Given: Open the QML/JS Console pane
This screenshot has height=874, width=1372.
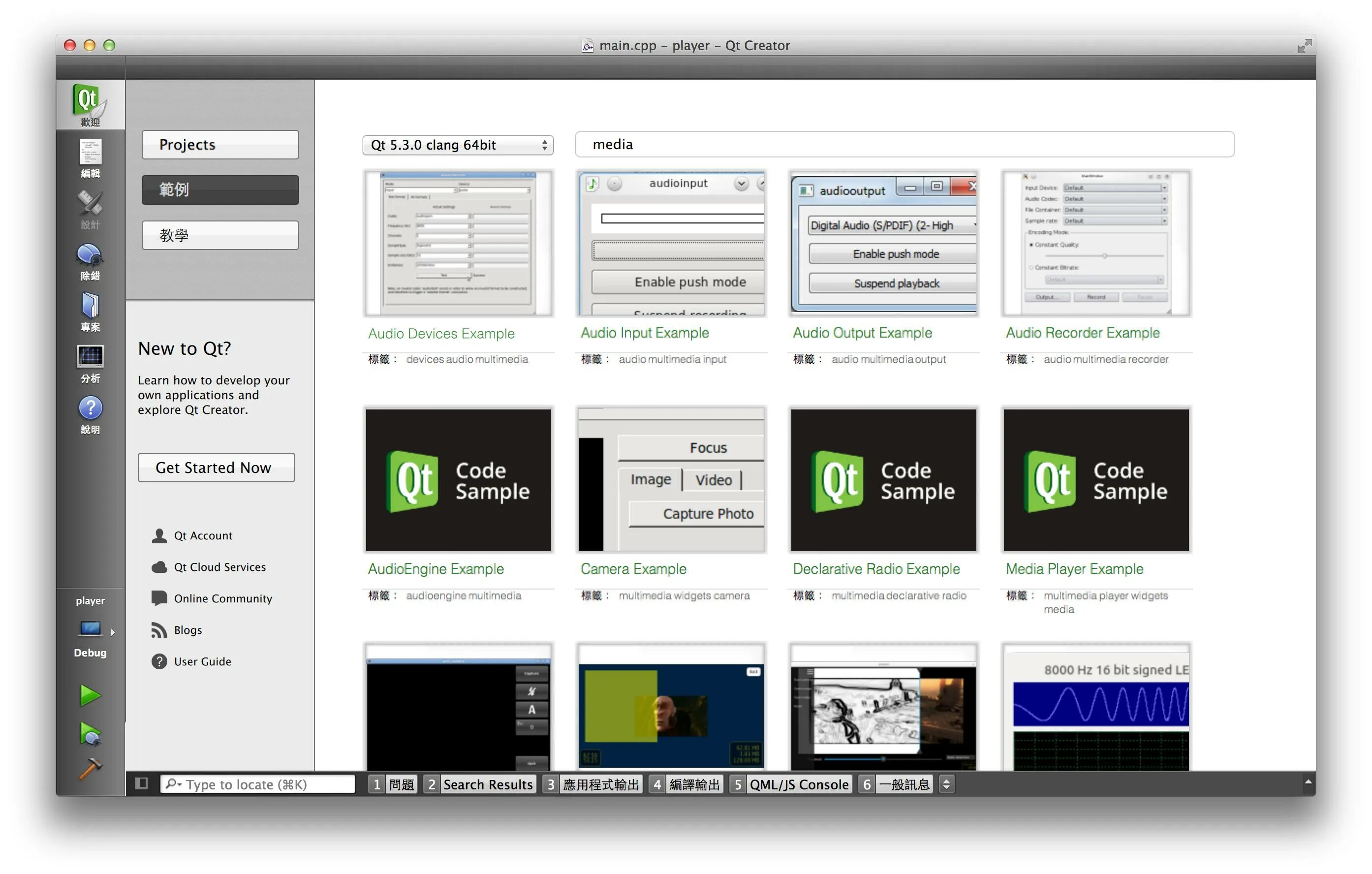Looking at the screenshot, I should point(790,784).
